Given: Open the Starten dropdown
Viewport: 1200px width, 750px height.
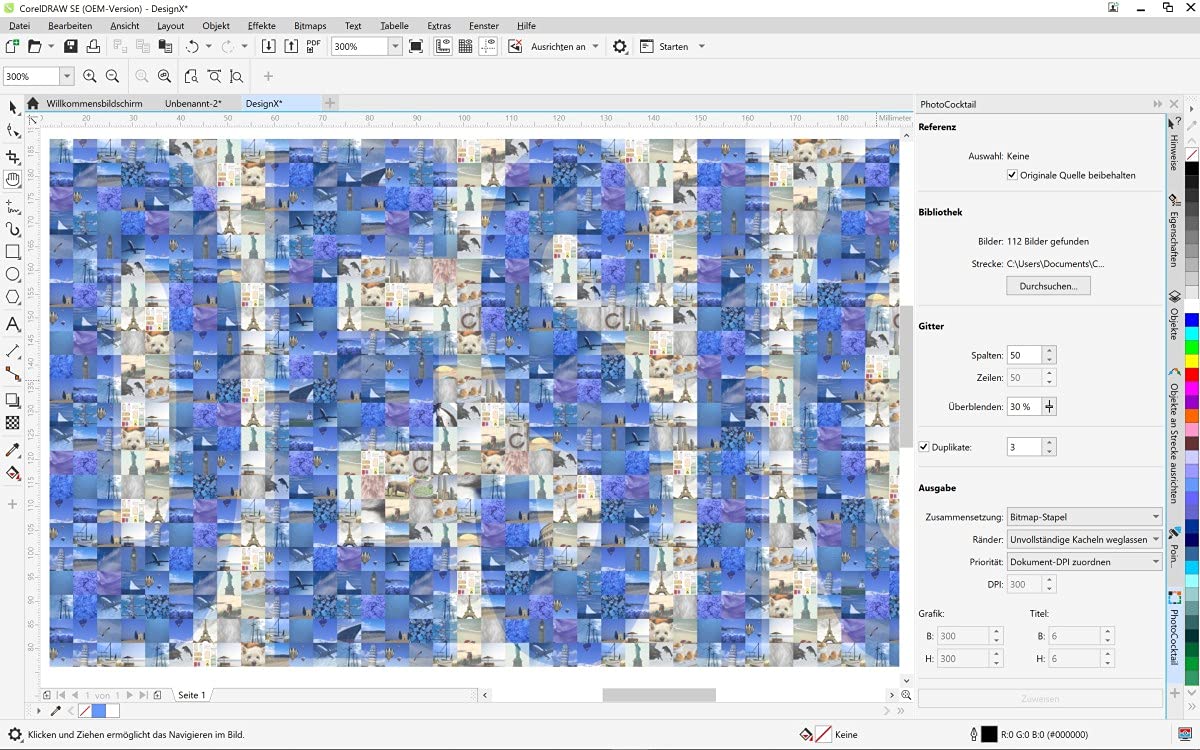Looking at the screenshot, I should point(701,46).
